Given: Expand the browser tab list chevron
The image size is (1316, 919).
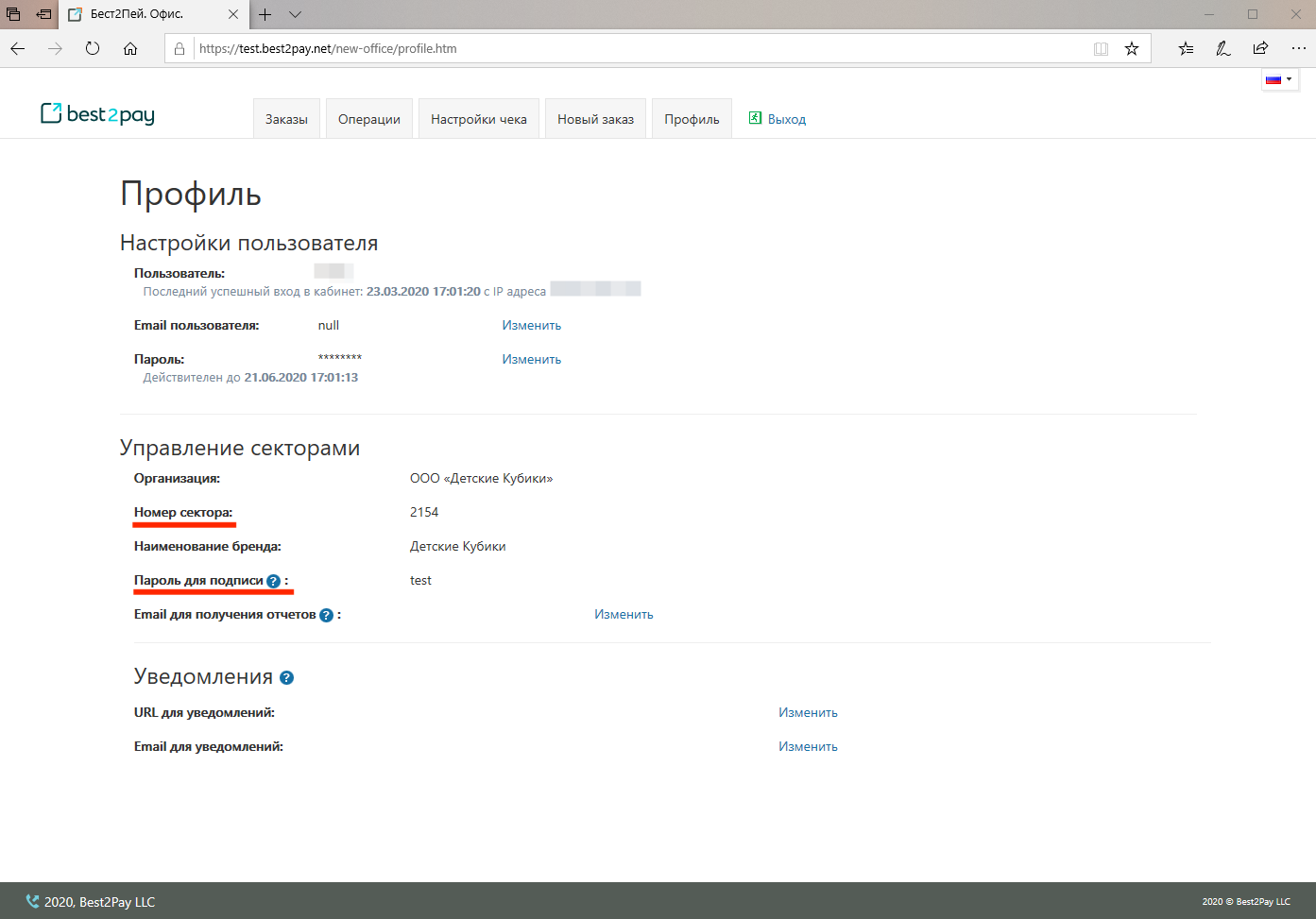Looking at the screenshot, I should pos(295,14).
